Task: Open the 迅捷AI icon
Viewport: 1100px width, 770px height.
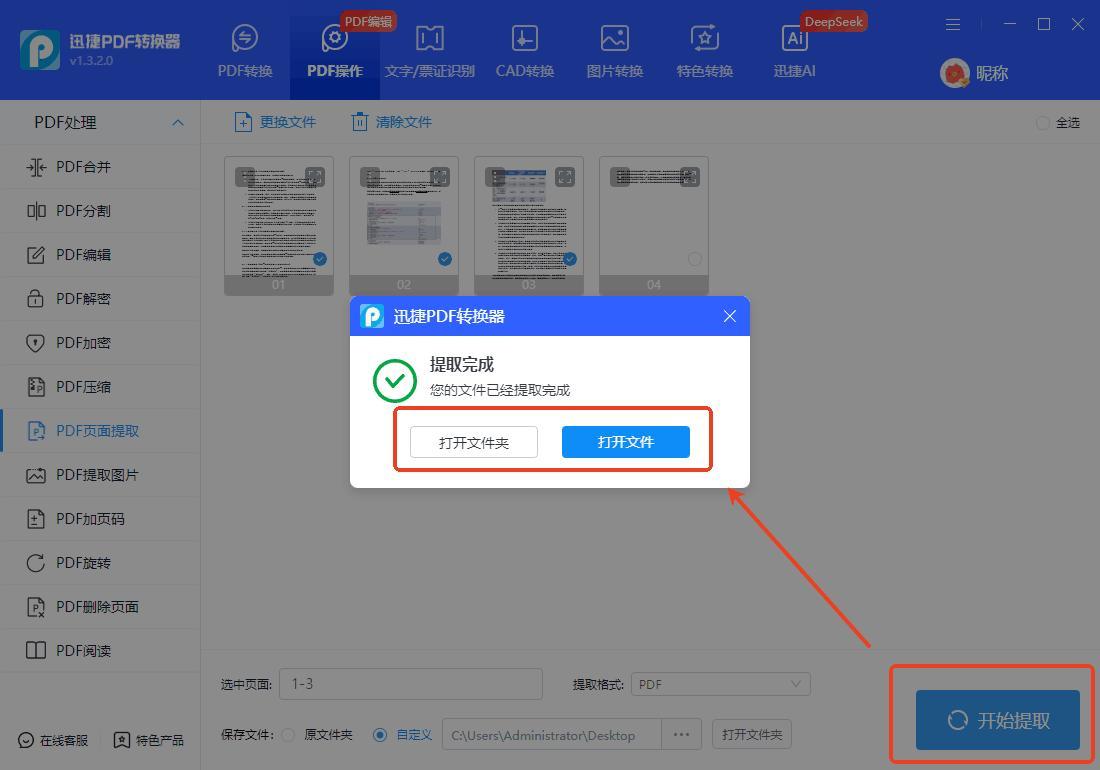Action: tap(794, 40)
